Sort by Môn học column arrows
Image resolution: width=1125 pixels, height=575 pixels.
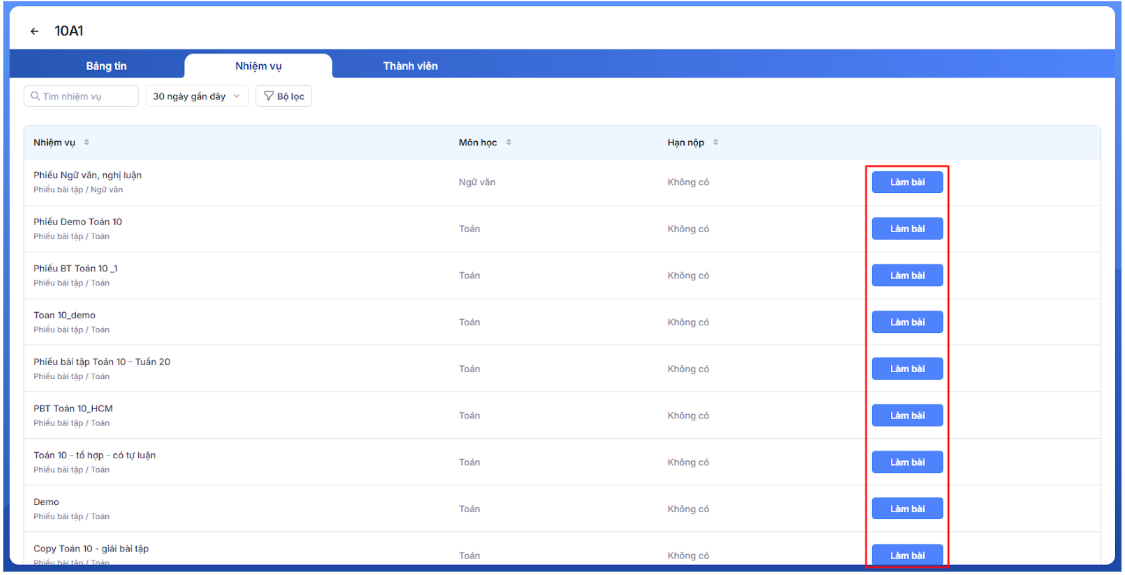(508, 143)
